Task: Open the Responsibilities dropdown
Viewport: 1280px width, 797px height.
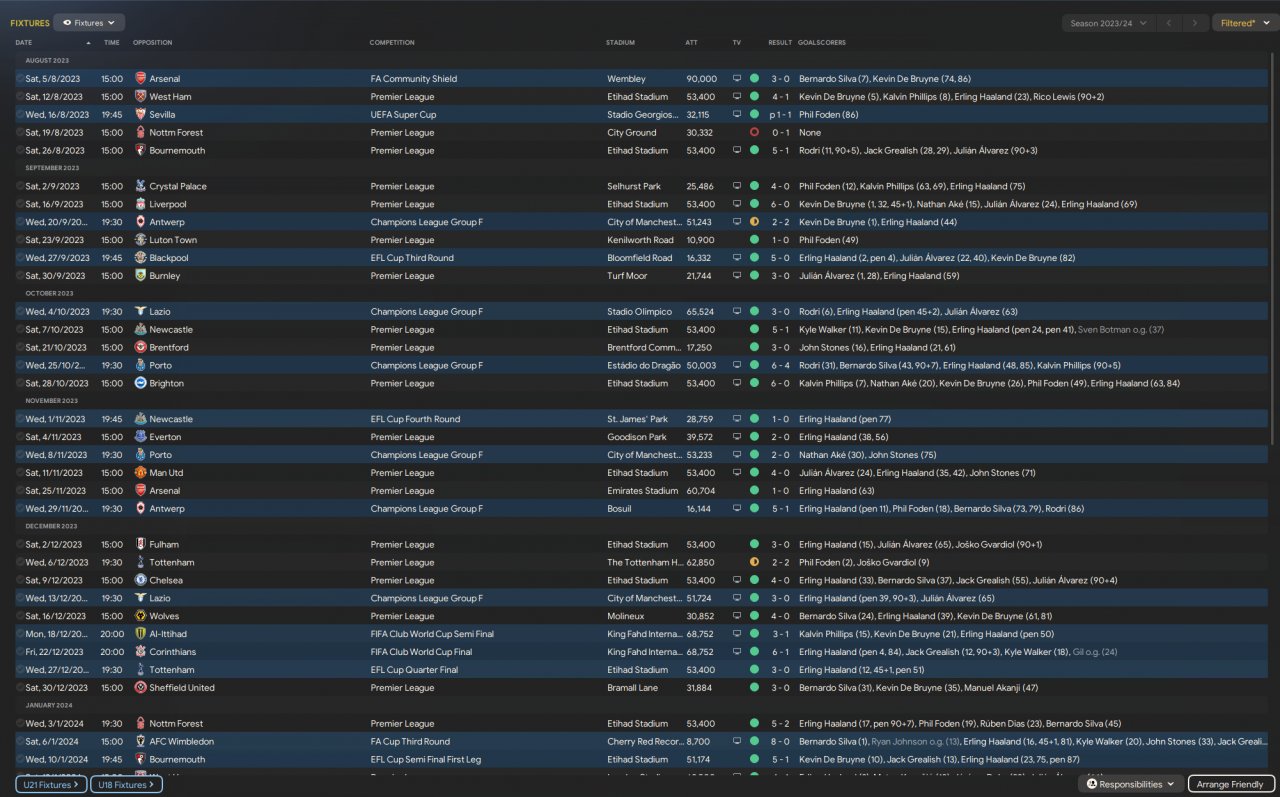Action: (x=1130, y=785)
